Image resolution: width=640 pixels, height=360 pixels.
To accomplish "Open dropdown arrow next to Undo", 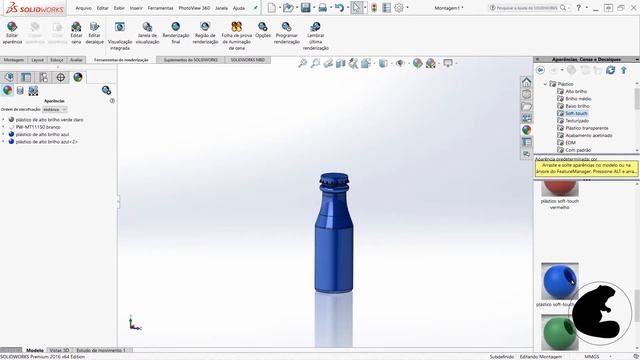I will point(347,8).
